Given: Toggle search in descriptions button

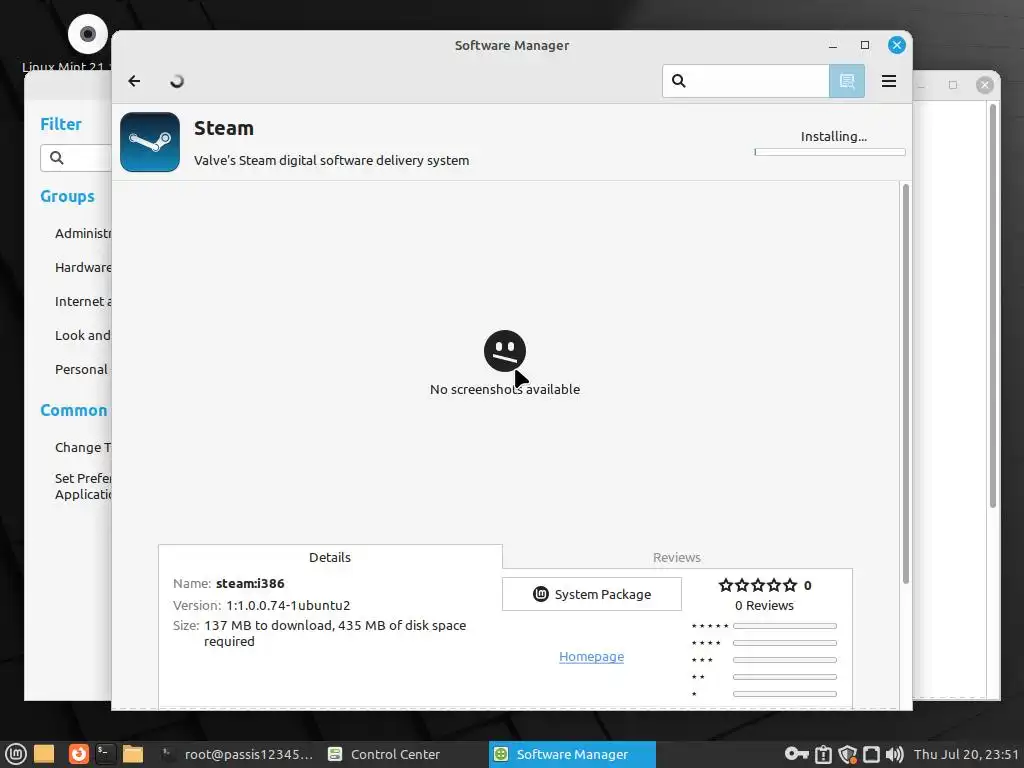Looking at the screenshot, I should tap(847, 81).
